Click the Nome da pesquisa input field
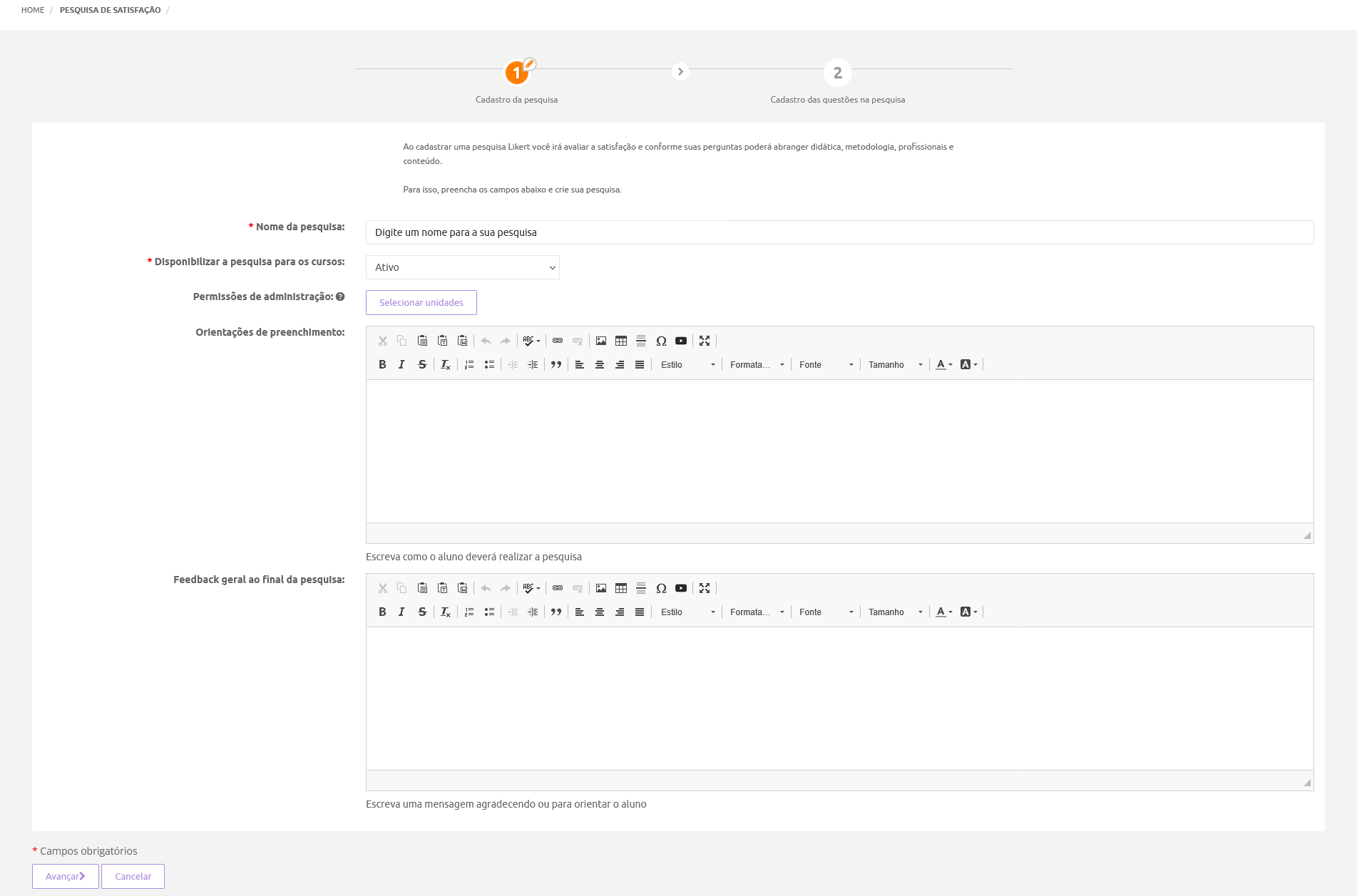This screenshot has height=896, width=1357. coord(839,232)
